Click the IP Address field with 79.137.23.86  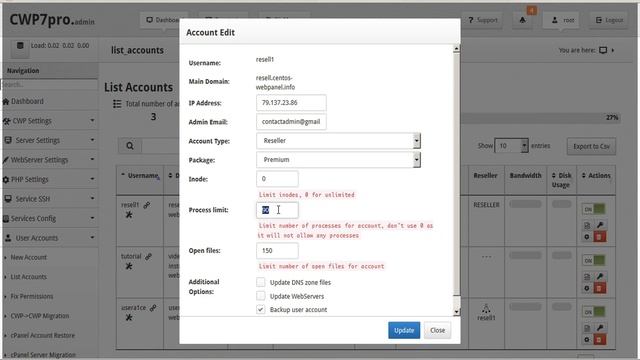(291, 102)
